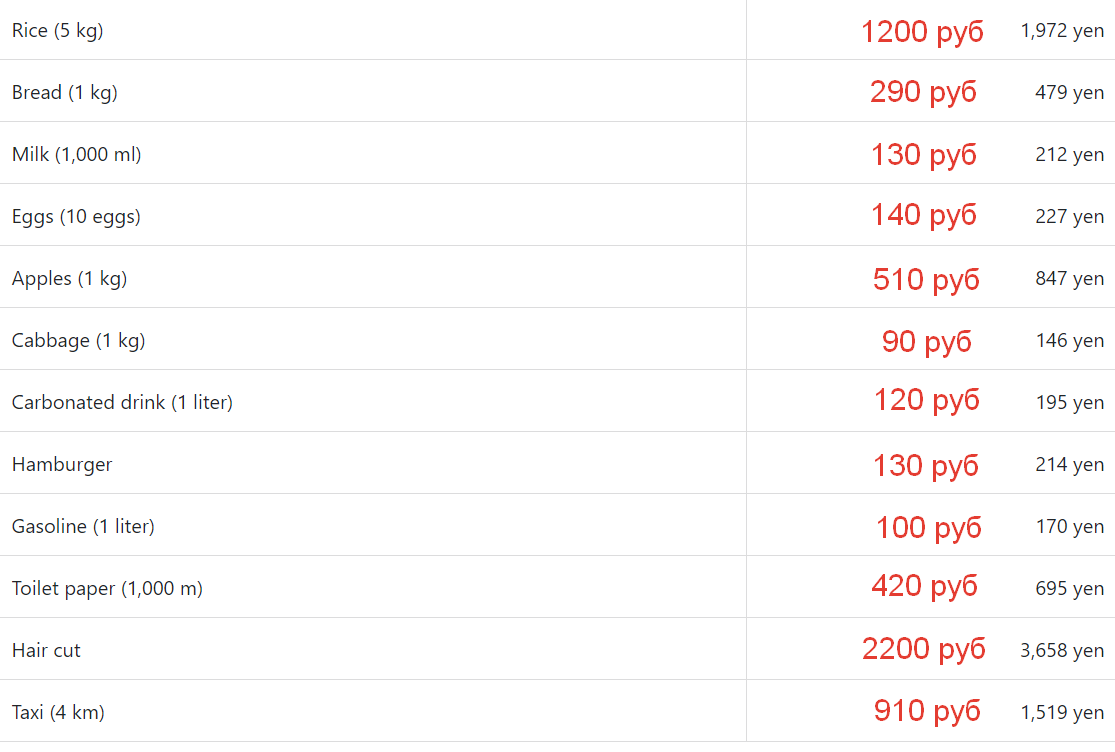Select the 140 руб eggs price
Image resolution: width=1115 pixels, height=752 pixels.
click(924, 215)
